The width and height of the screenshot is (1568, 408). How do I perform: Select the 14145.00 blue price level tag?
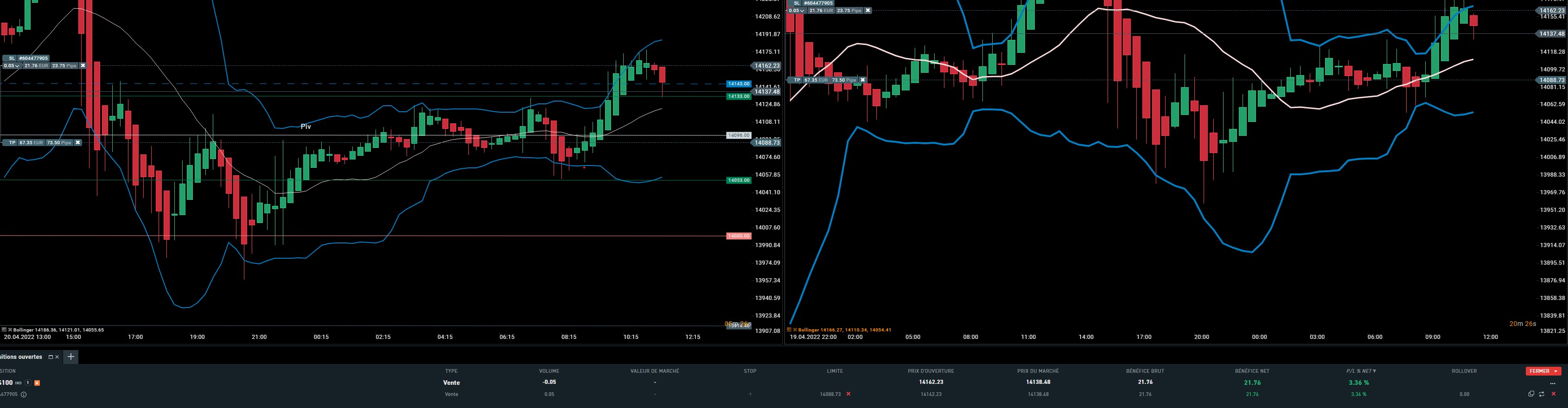point(739,84)
